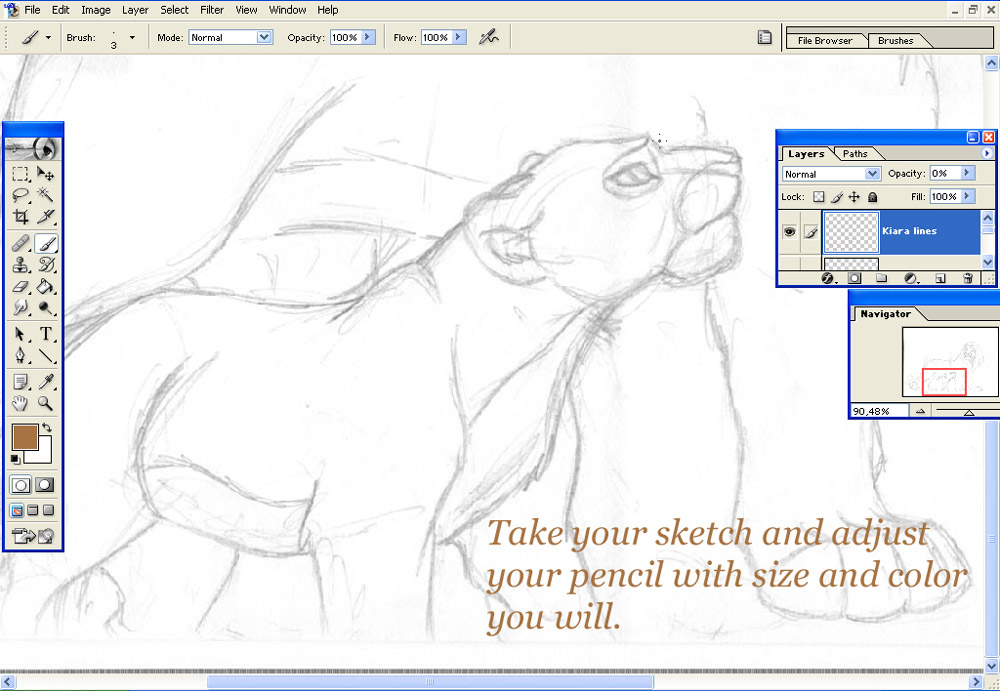Open the layer Fill slider arrow

pyautogui.click(x=968, y=197)
